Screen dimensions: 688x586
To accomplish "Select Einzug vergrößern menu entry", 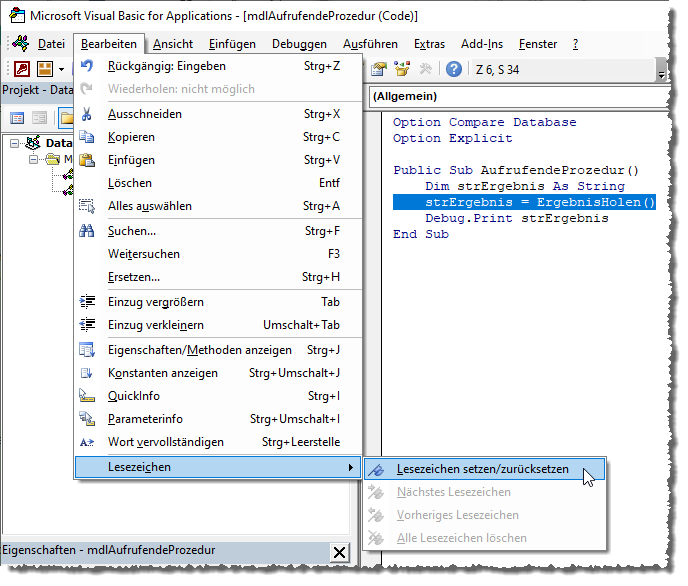I will (155, 302).
